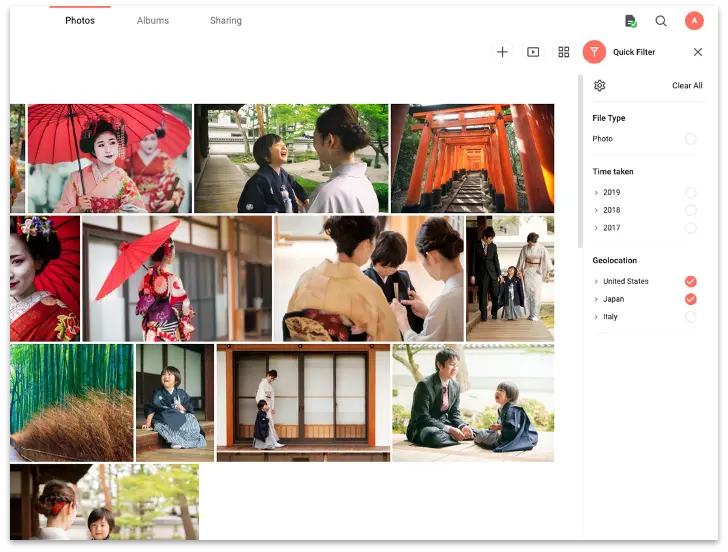Open the sliding doors mother and child photo
The image size is (728, 552).
click(303, 403)
